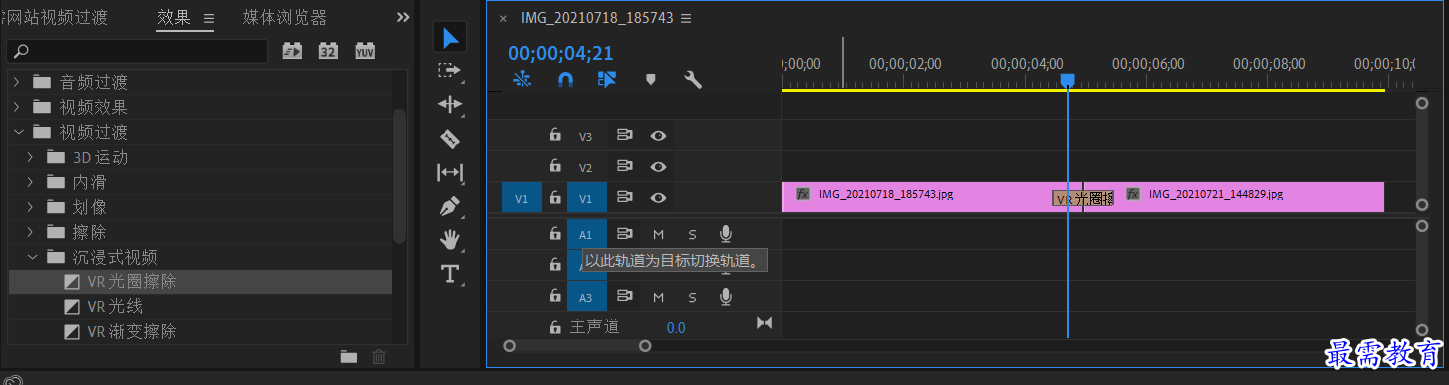Mute track A3 with M button
Viewport: 1449px width, 385px height.
point(658,297)
